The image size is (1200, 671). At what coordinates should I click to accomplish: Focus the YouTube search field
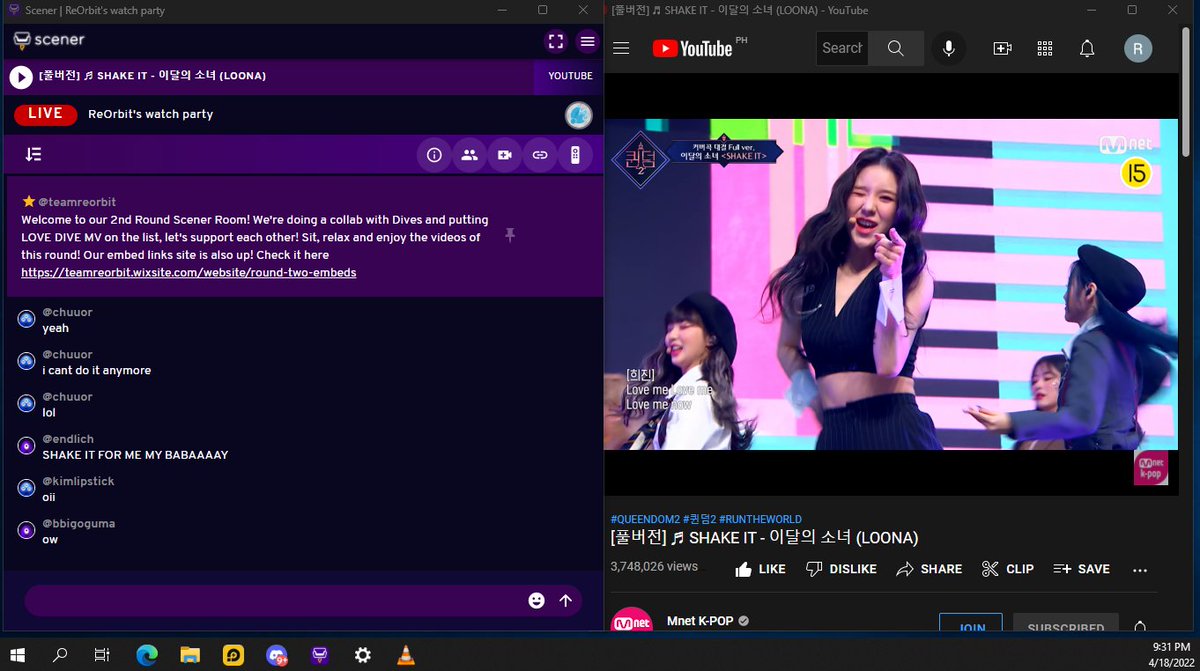point(842,48)
